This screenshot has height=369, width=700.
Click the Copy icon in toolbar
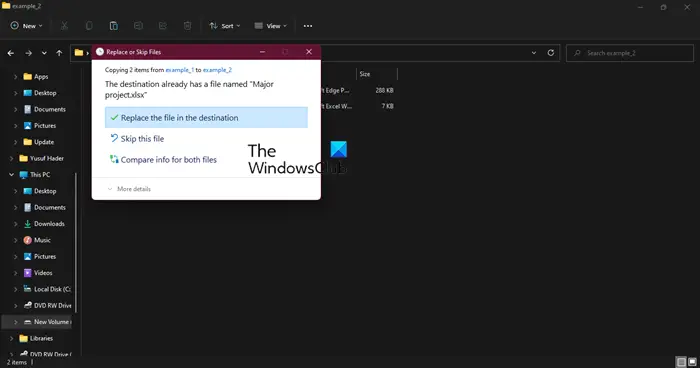(x=89, y=26)
